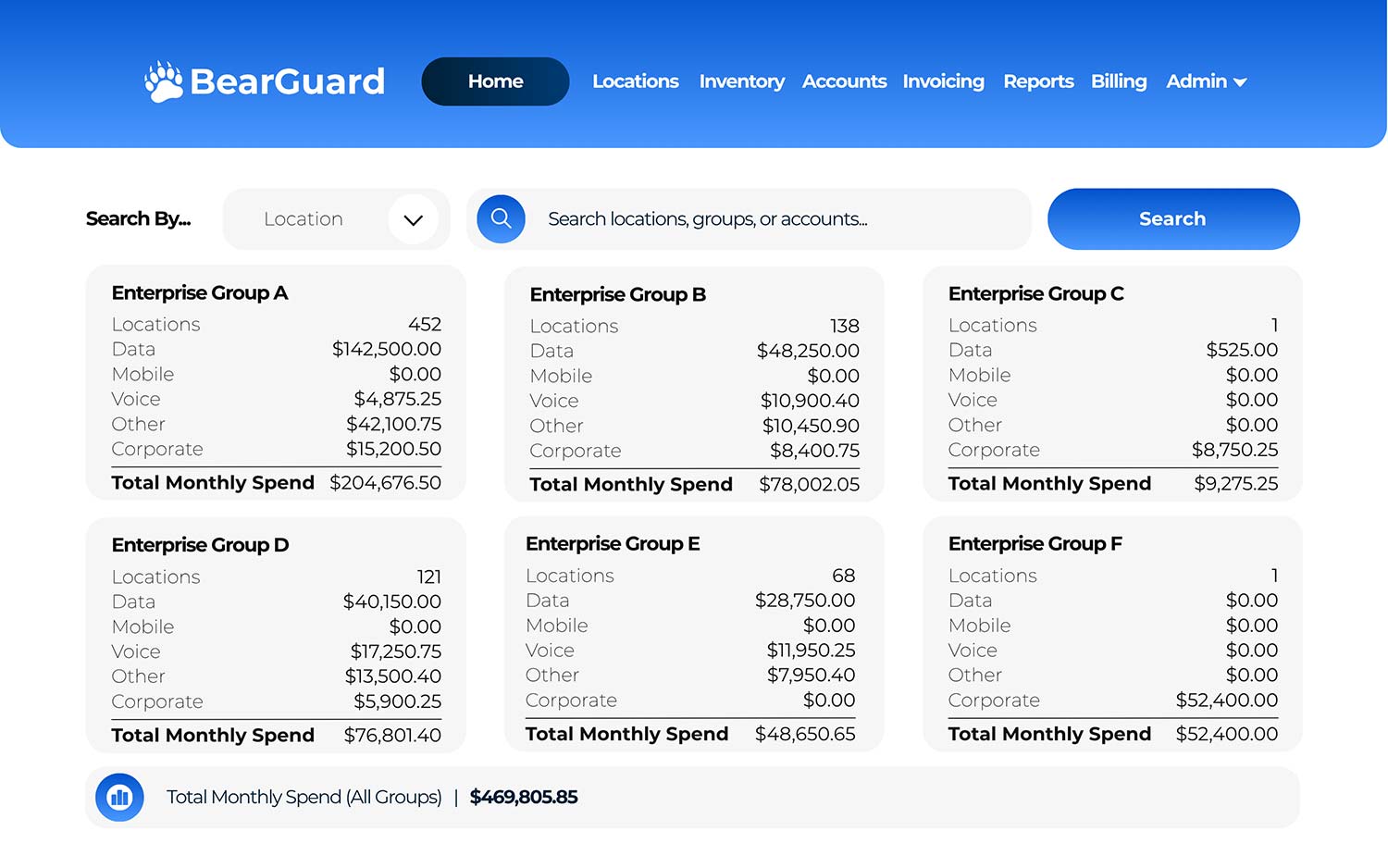Select Group A total $204,676.50
Viewport: 1388px width, 868px height.
point(386,483)
